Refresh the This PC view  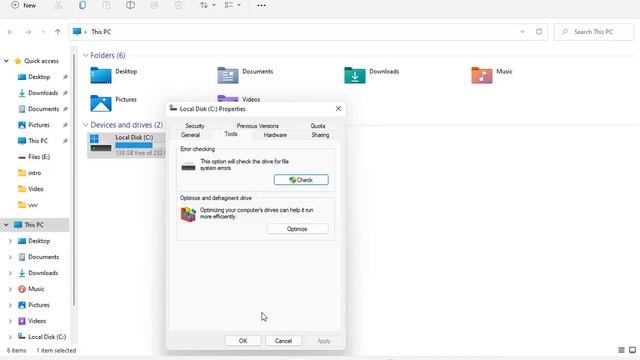[539, 32]
